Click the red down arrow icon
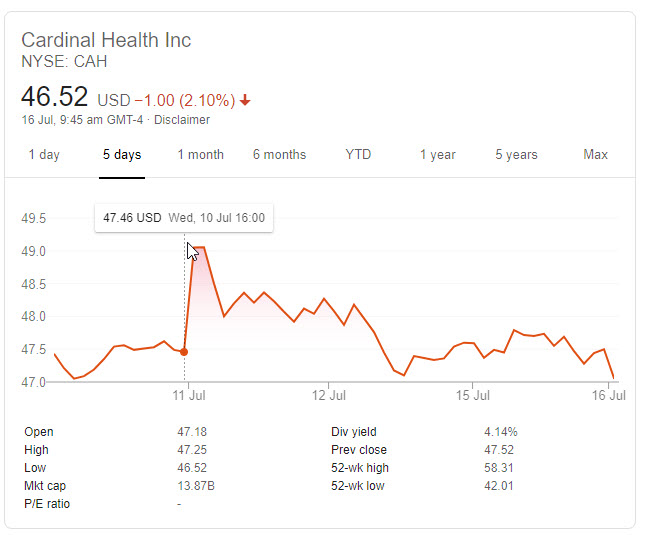The height and width of the screenshot is (541, 645). coord(245,100)
